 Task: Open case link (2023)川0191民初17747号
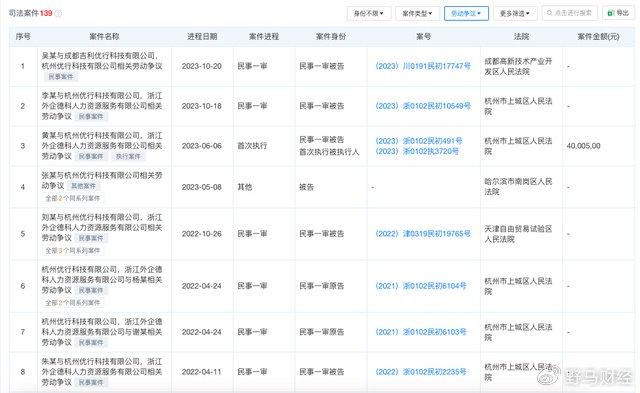tap(423, 66)
